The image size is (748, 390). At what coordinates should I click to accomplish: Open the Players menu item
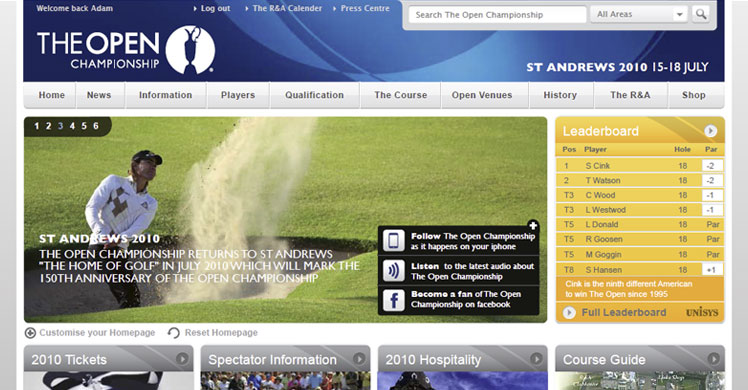pos(238,95)
